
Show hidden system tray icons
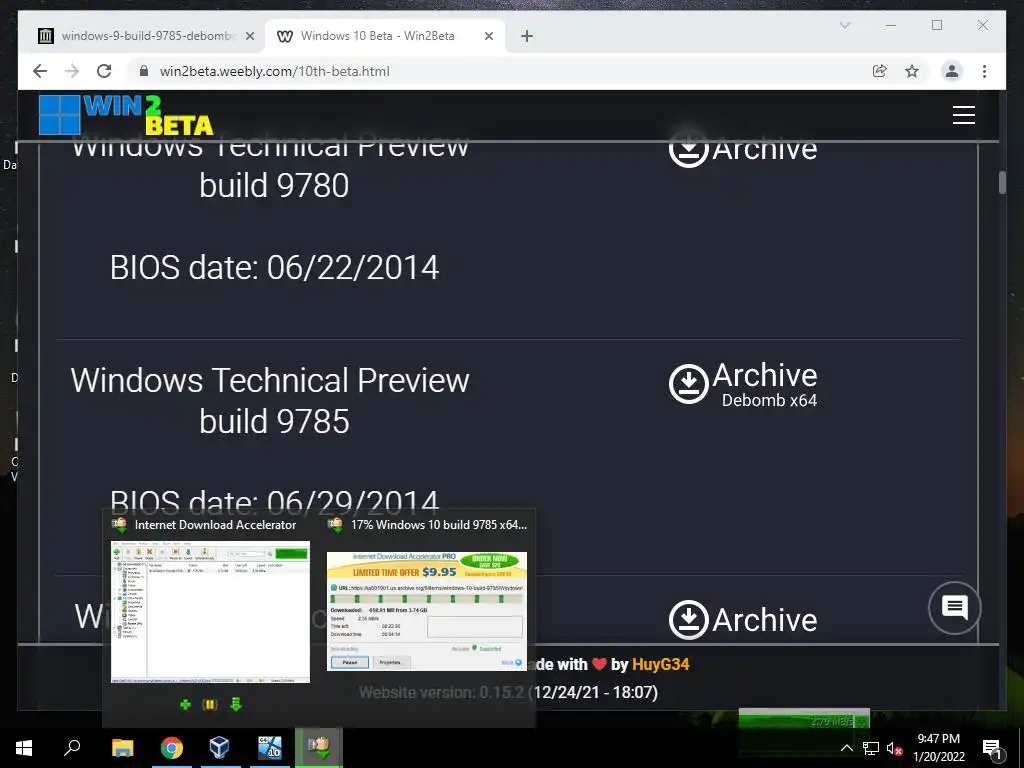tap(846, 748)
